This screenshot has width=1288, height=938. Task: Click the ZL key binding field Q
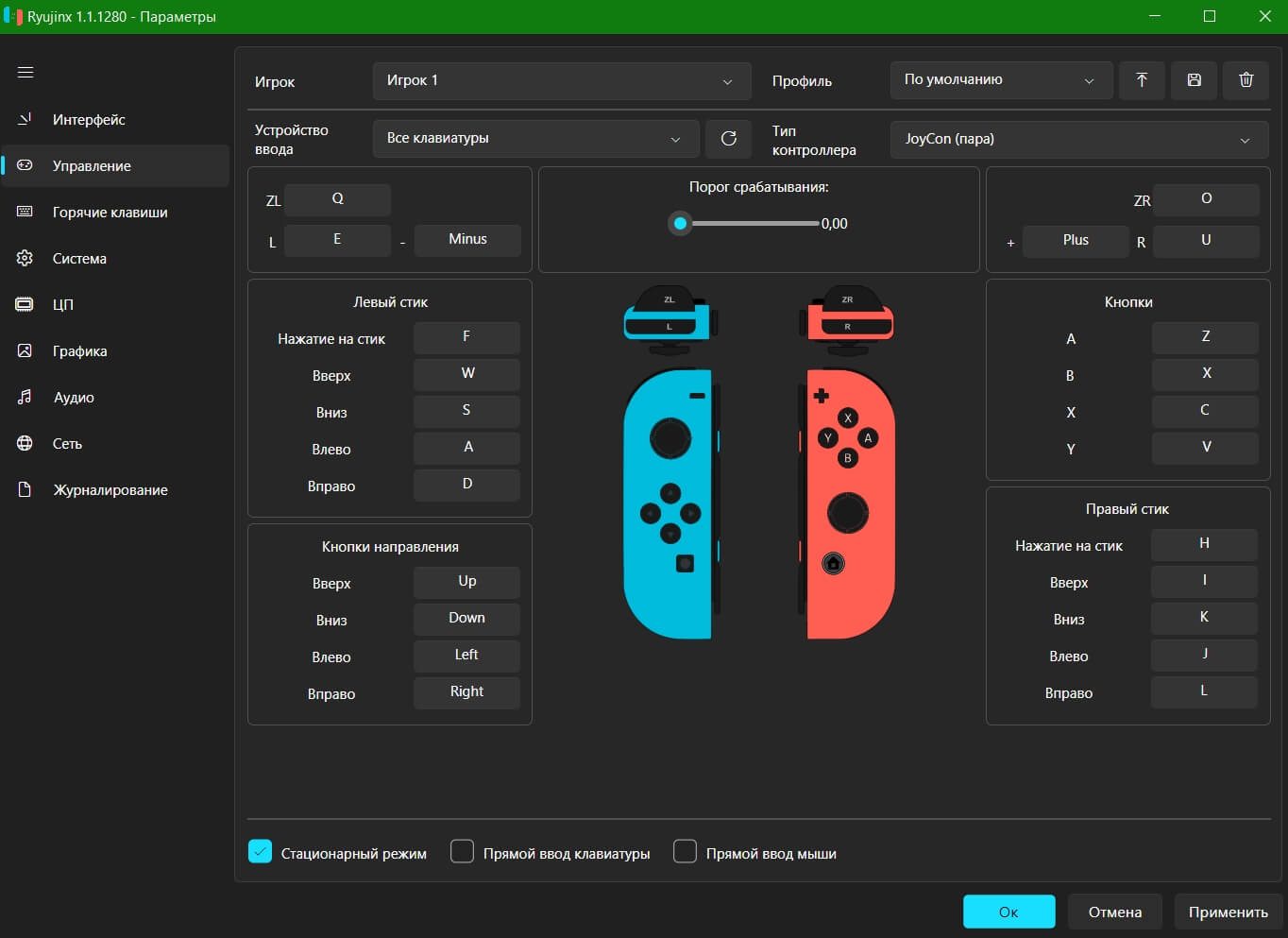337,199
